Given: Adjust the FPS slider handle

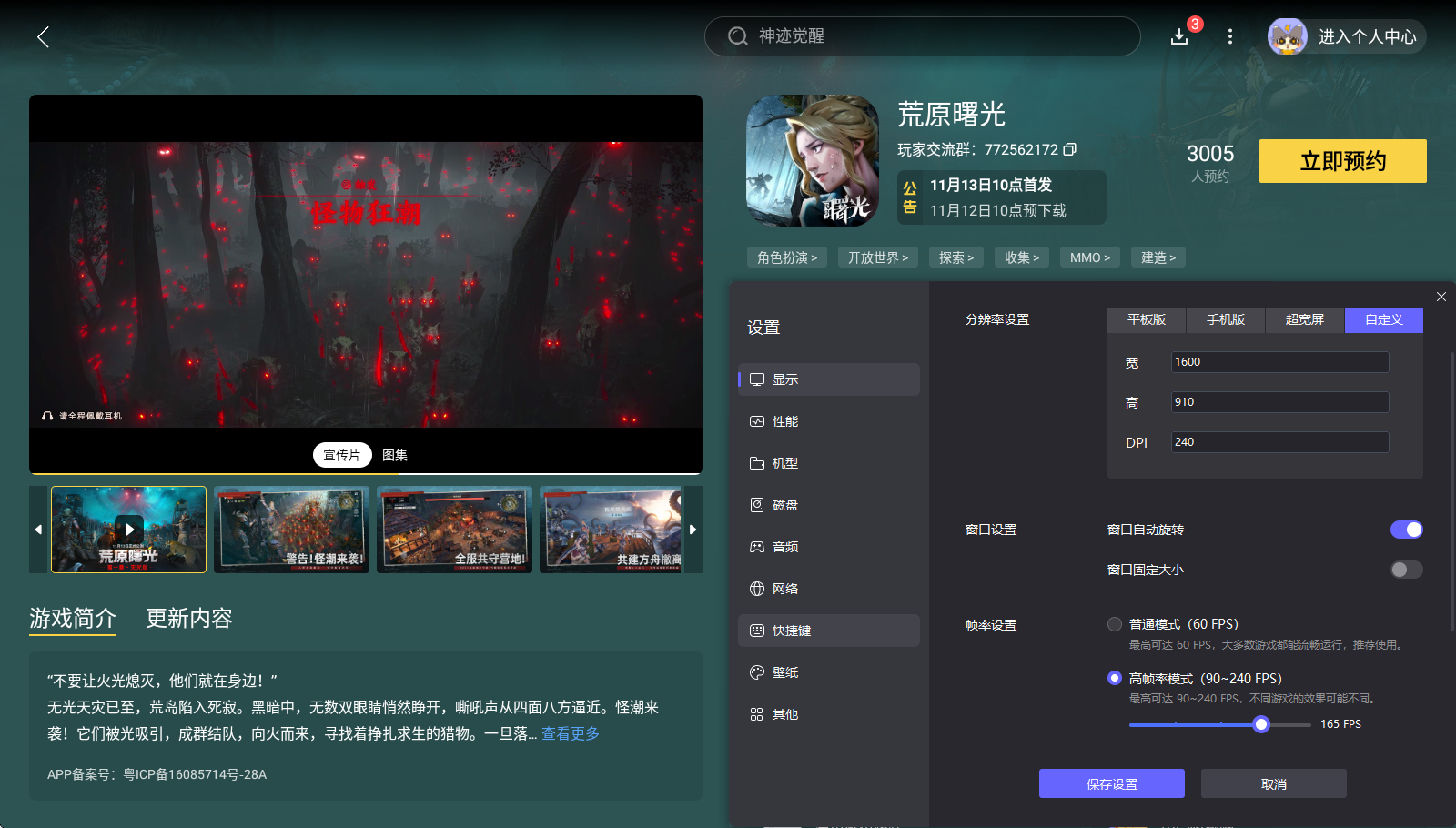Looking at the screenshot, I should (x=1261, y=724).
